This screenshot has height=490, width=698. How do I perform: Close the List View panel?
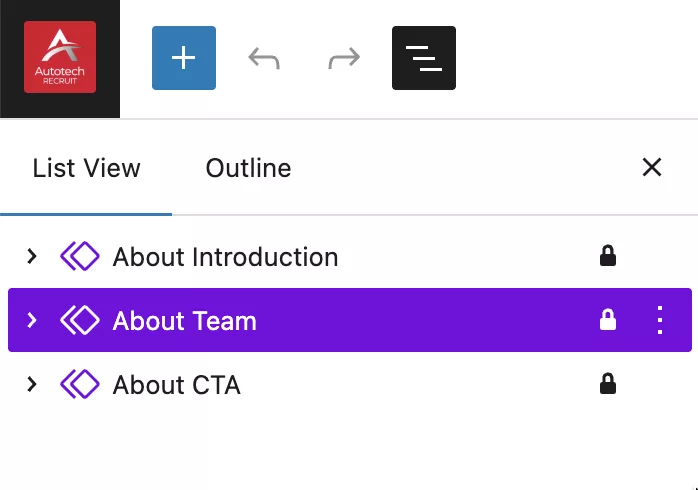click(x=652, y=167)
